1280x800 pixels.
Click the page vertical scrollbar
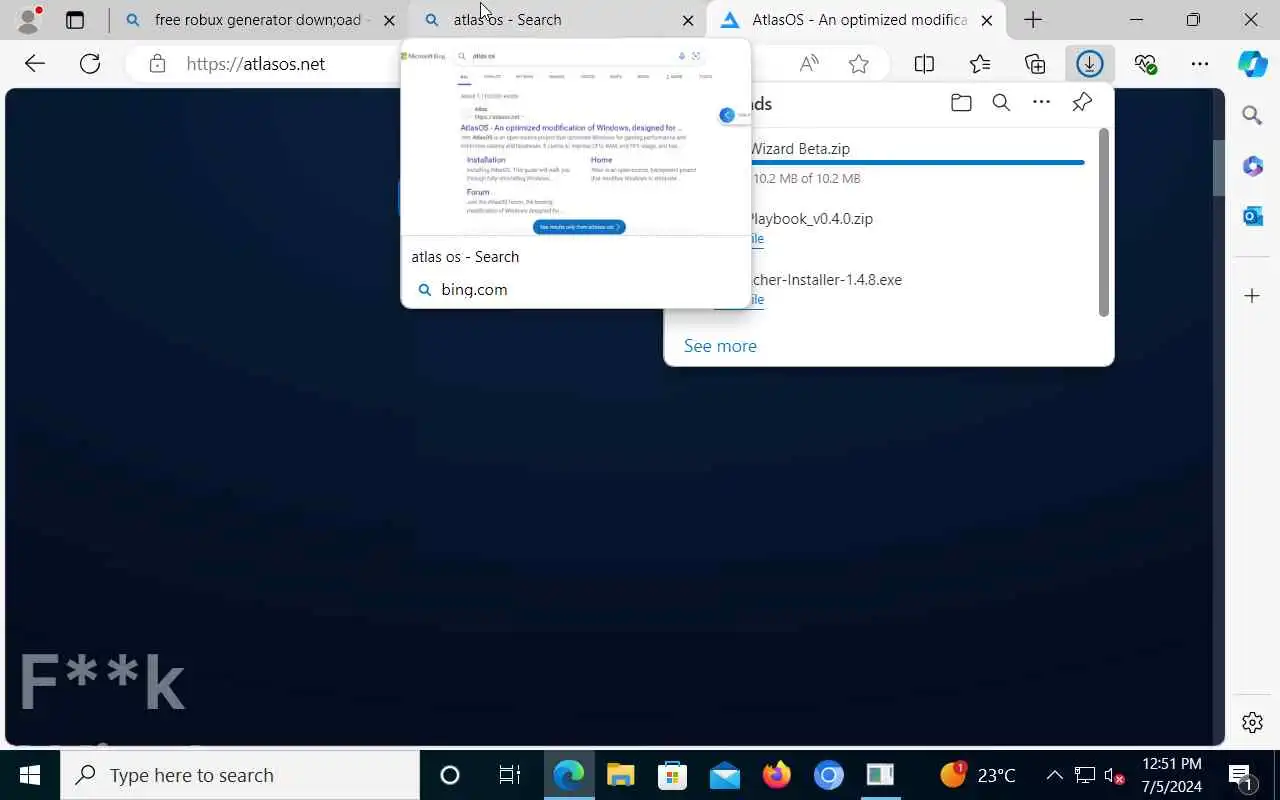coord(1219,166)
